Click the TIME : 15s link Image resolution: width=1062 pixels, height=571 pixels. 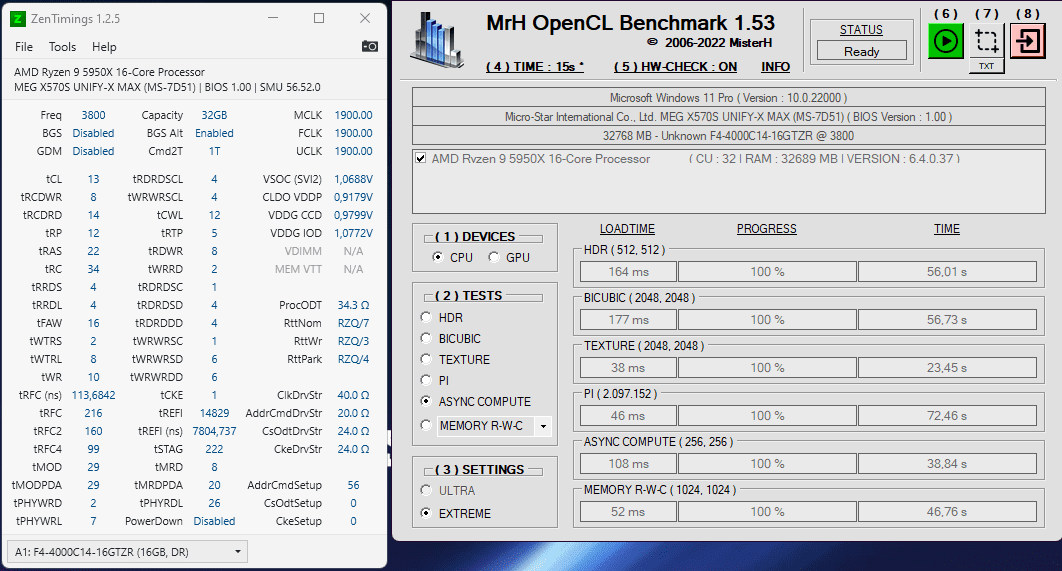pyautogui.click(x=534, y=66)
